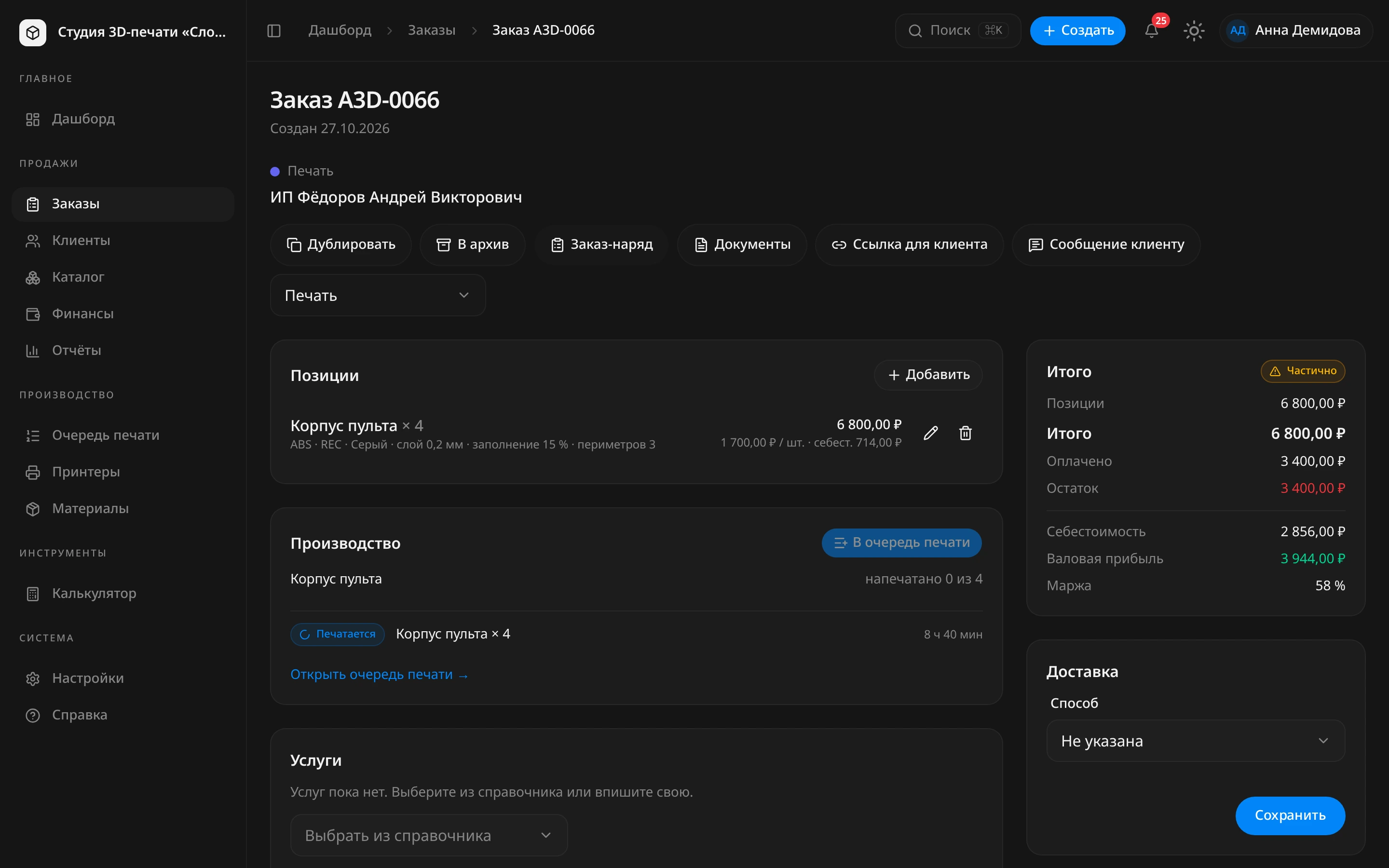Move the order to archive (В архив)

click(x=472, y=244)
